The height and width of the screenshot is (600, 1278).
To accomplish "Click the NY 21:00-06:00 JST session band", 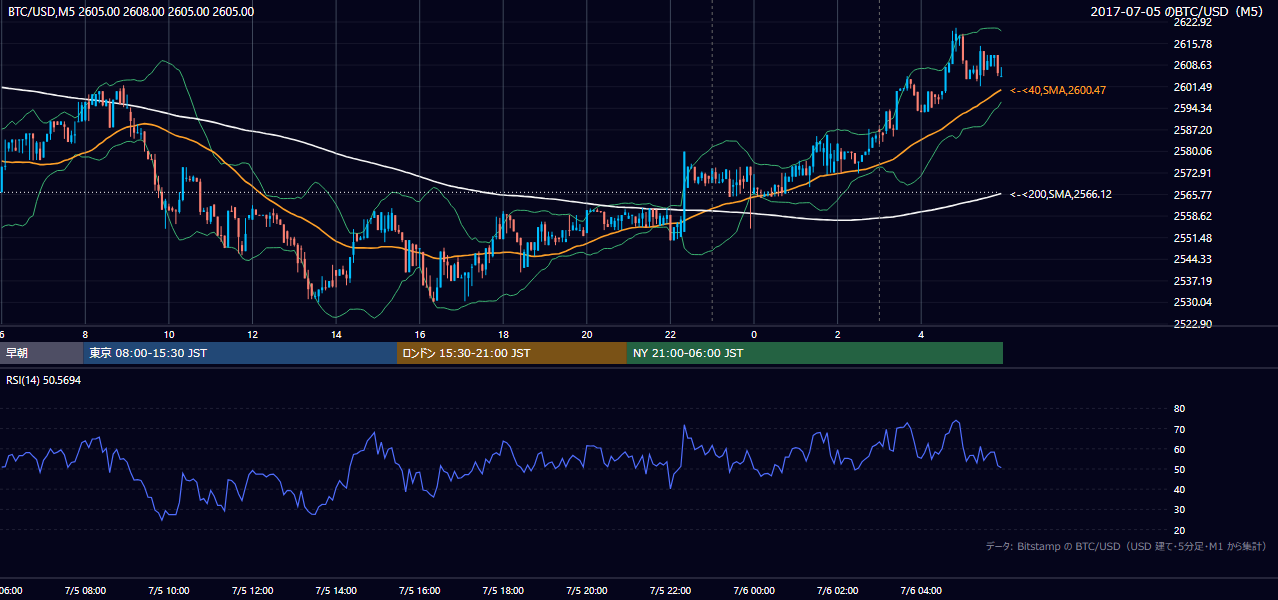I will point(815,353).
